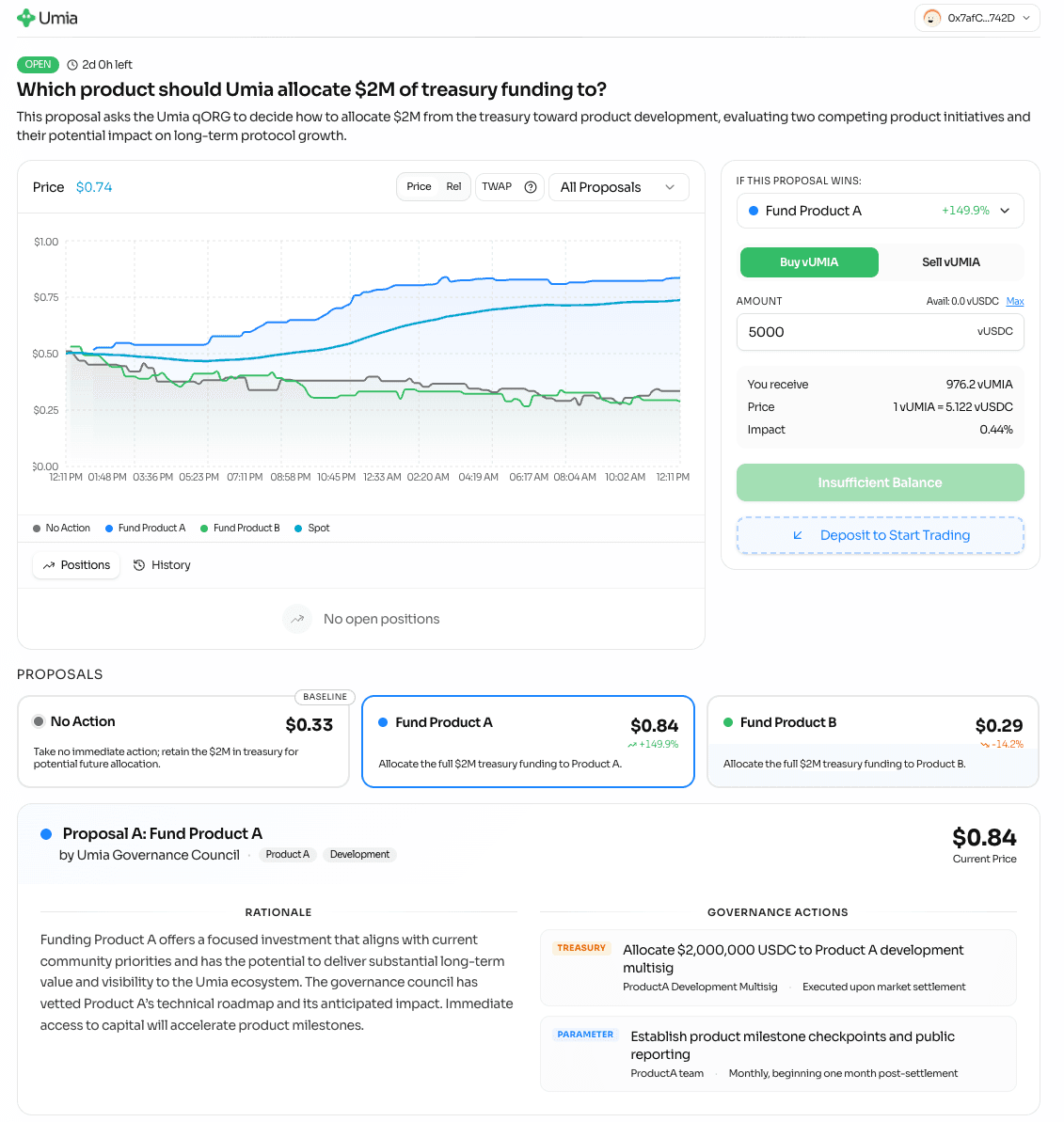This screenshot has width=1064, height=1122.
Task: Expand the Fund Product A outcome selector
Action: tap(880, 211)
